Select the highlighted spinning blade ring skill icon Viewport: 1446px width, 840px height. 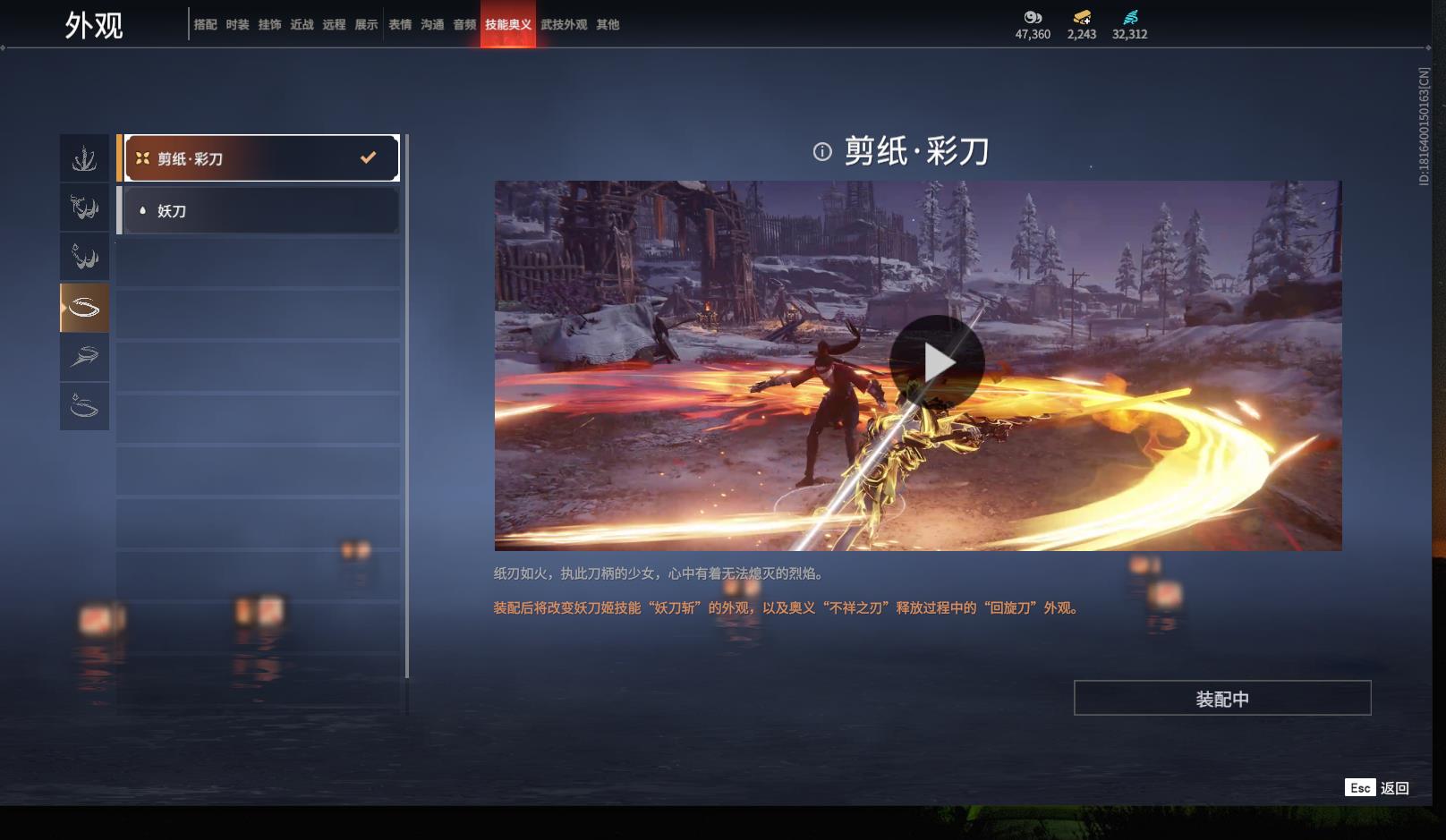(84, 308)
